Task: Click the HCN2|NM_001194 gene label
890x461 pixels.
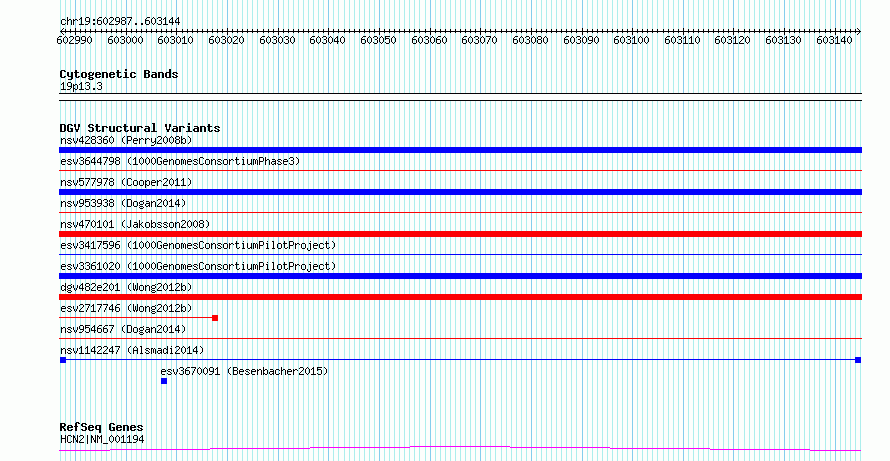Action: 102,439
